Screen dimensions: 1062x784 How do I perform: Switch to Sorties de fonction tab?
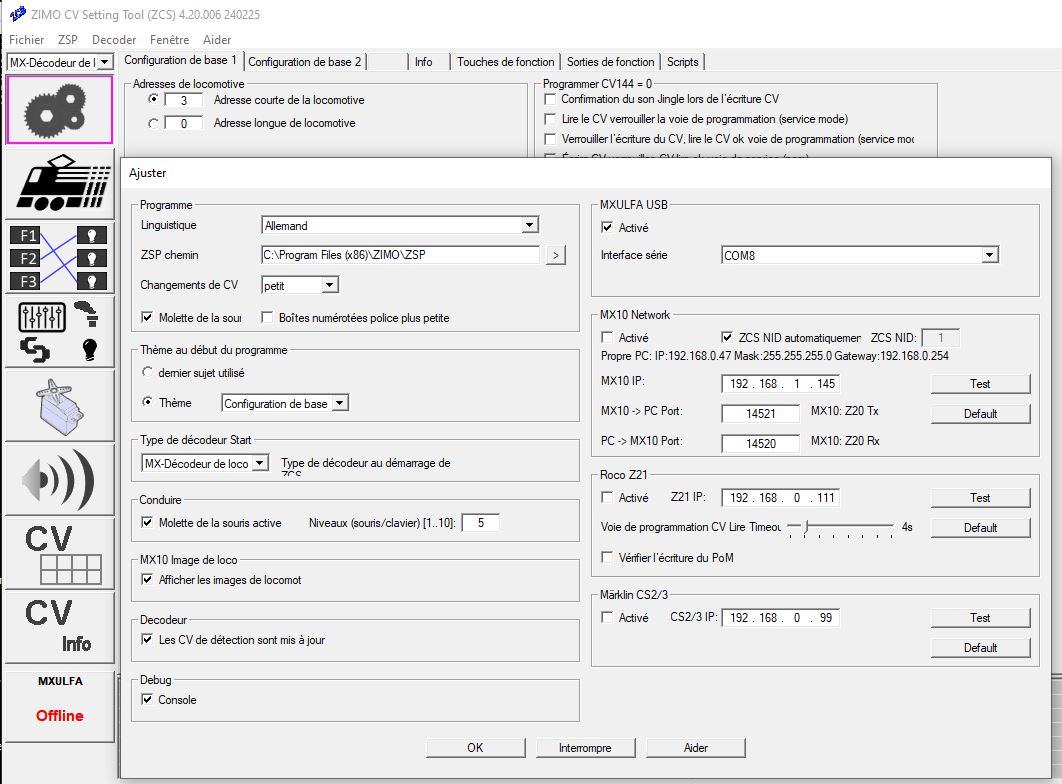coord(610,62)
